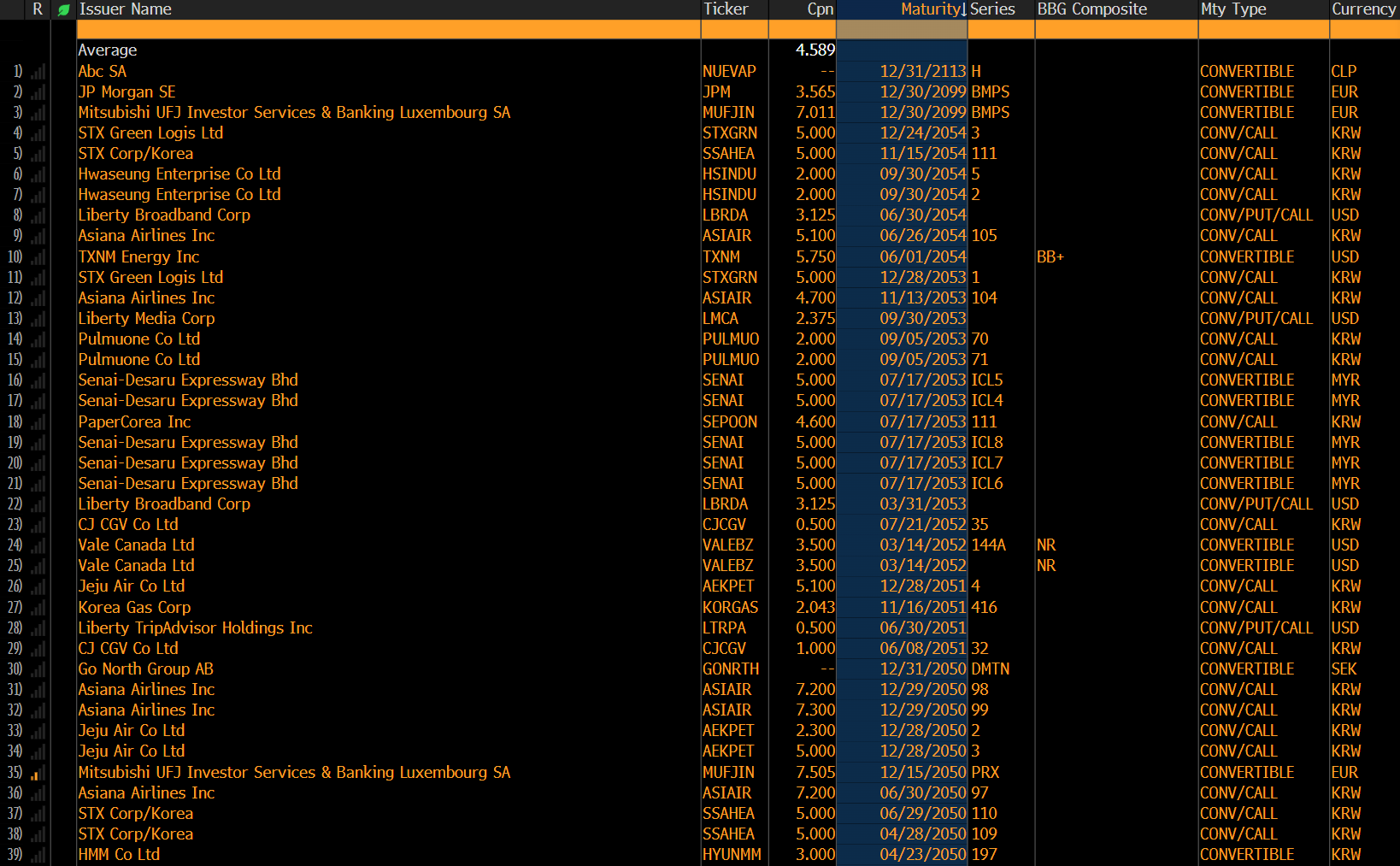Click chart icon in row 5 STX Corp/Korea
The image size is (1400, 866).
38,154
